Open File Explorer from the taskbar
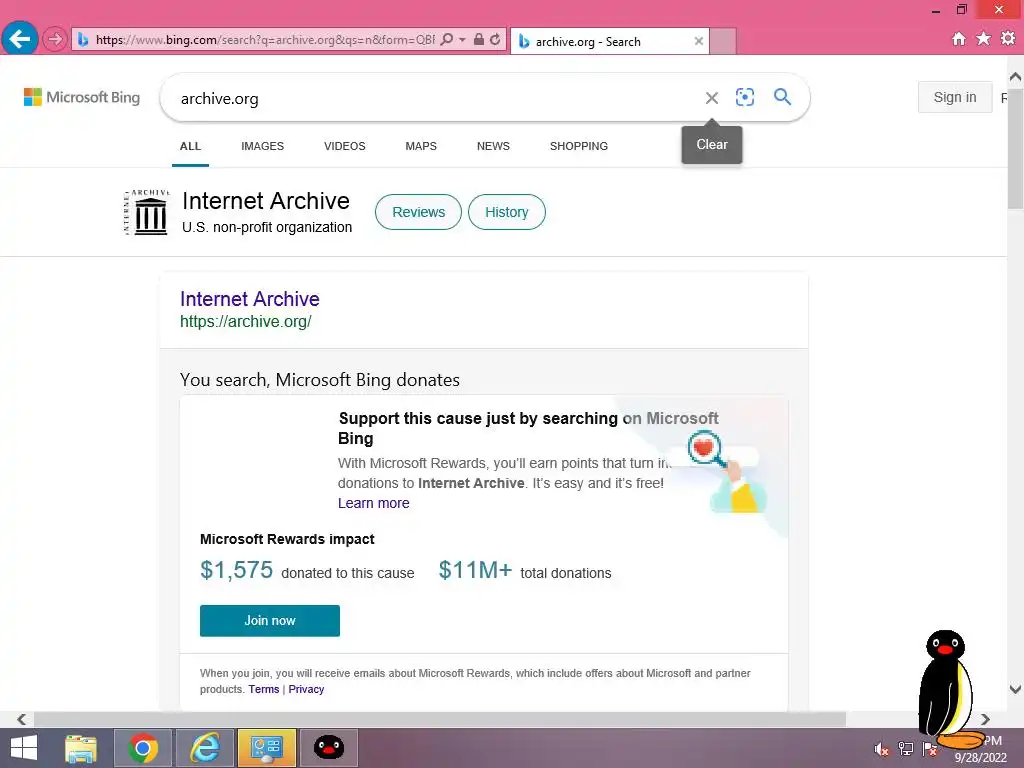This screenshot has height=768, width=1024. [81, 748]
